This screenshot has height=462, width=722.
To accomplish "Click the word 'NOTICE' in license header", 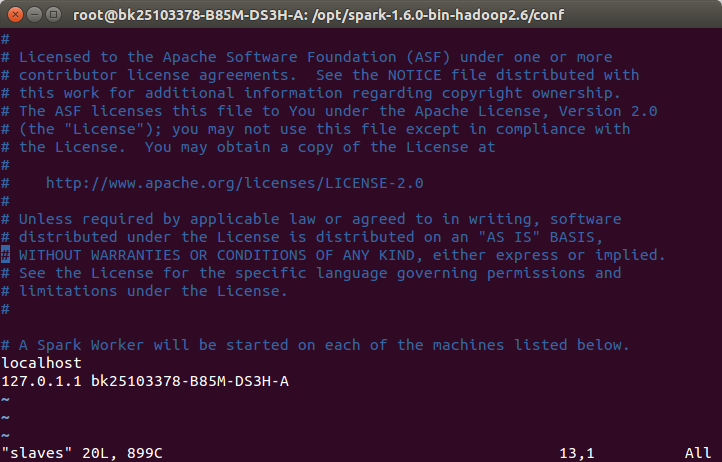I will pos(414,75).
